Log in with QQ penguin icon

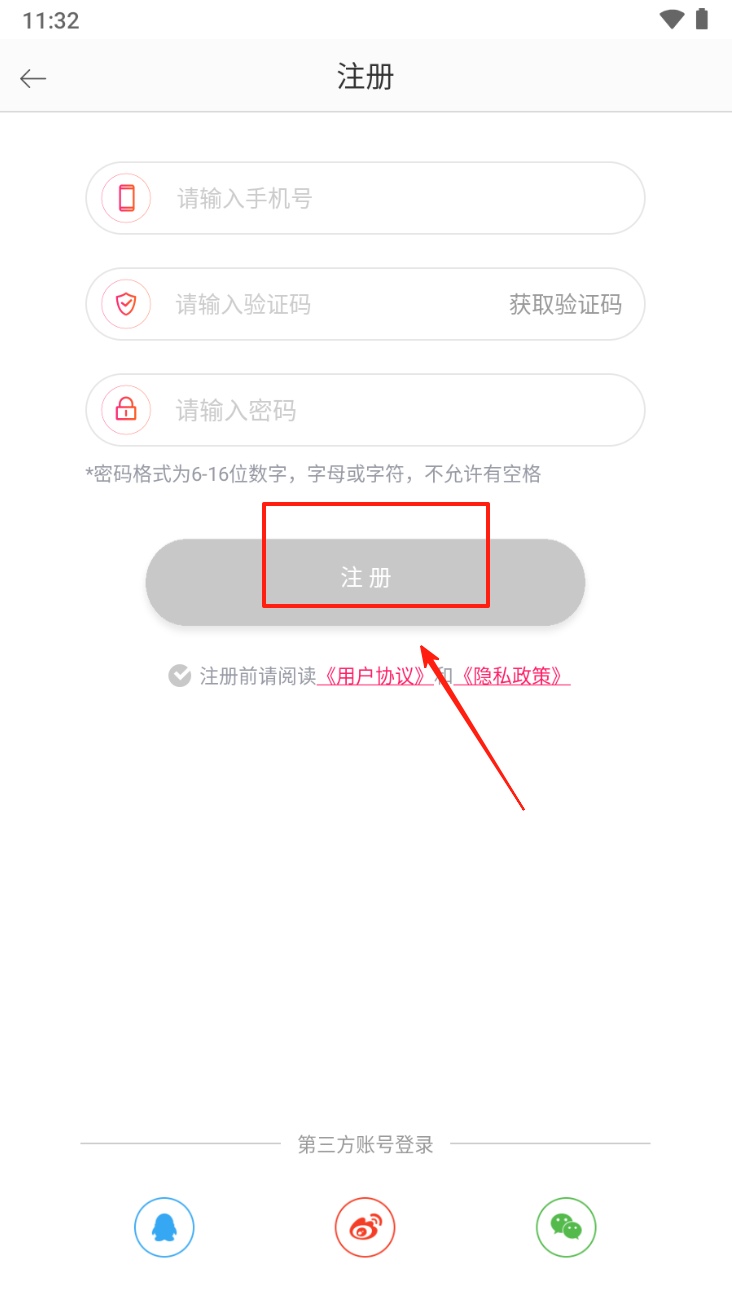(164, 1227)
